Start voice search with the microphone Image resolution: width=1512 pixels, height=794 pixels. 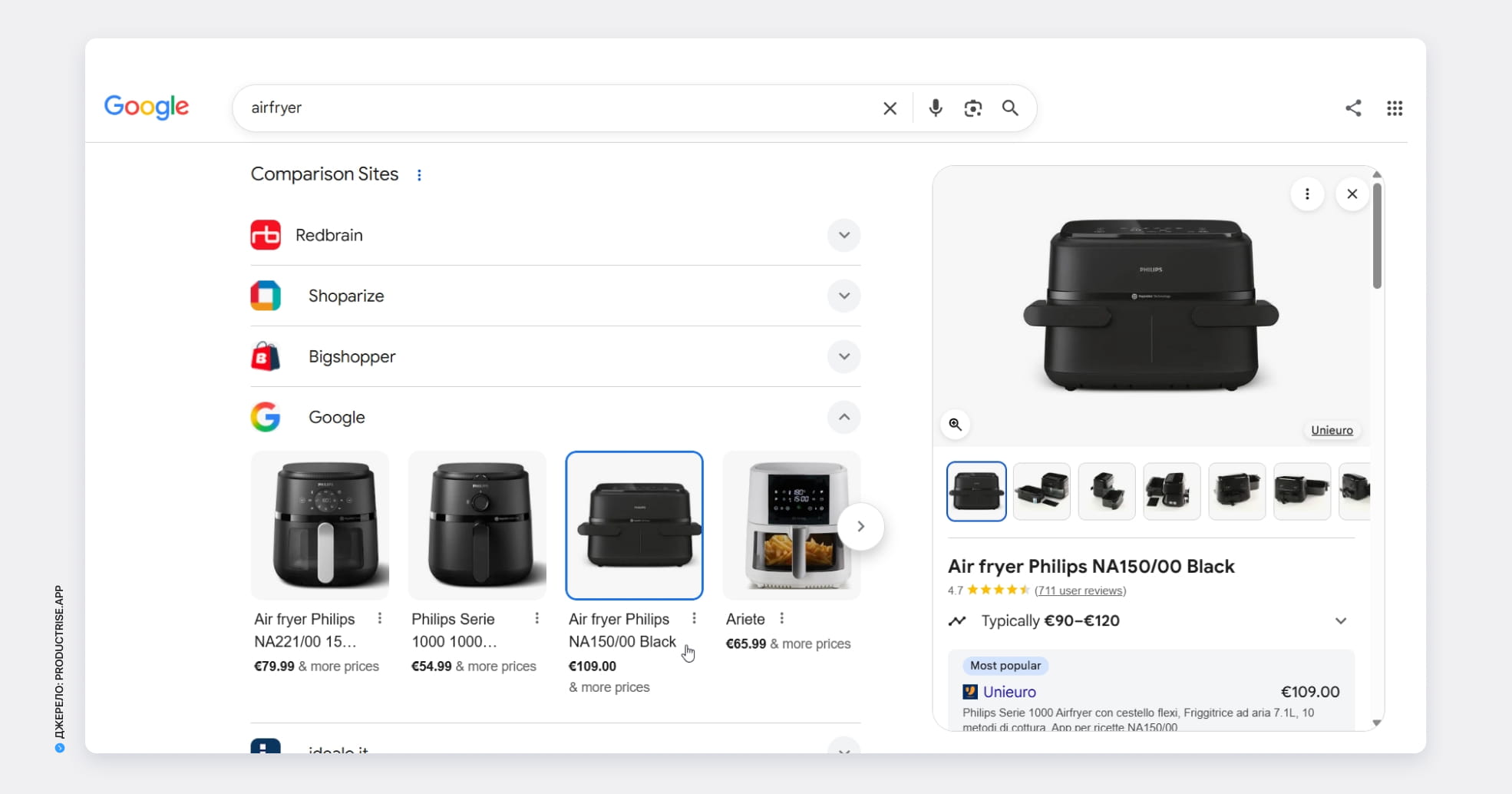pyautogui.click(x=935, y=108)
